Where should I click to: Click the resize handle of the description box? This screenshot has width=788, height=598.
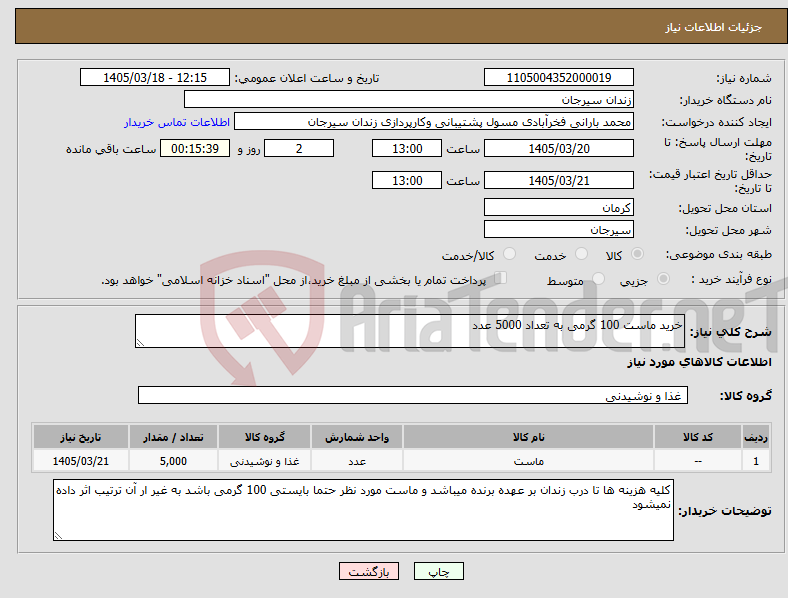coord(140,343)
